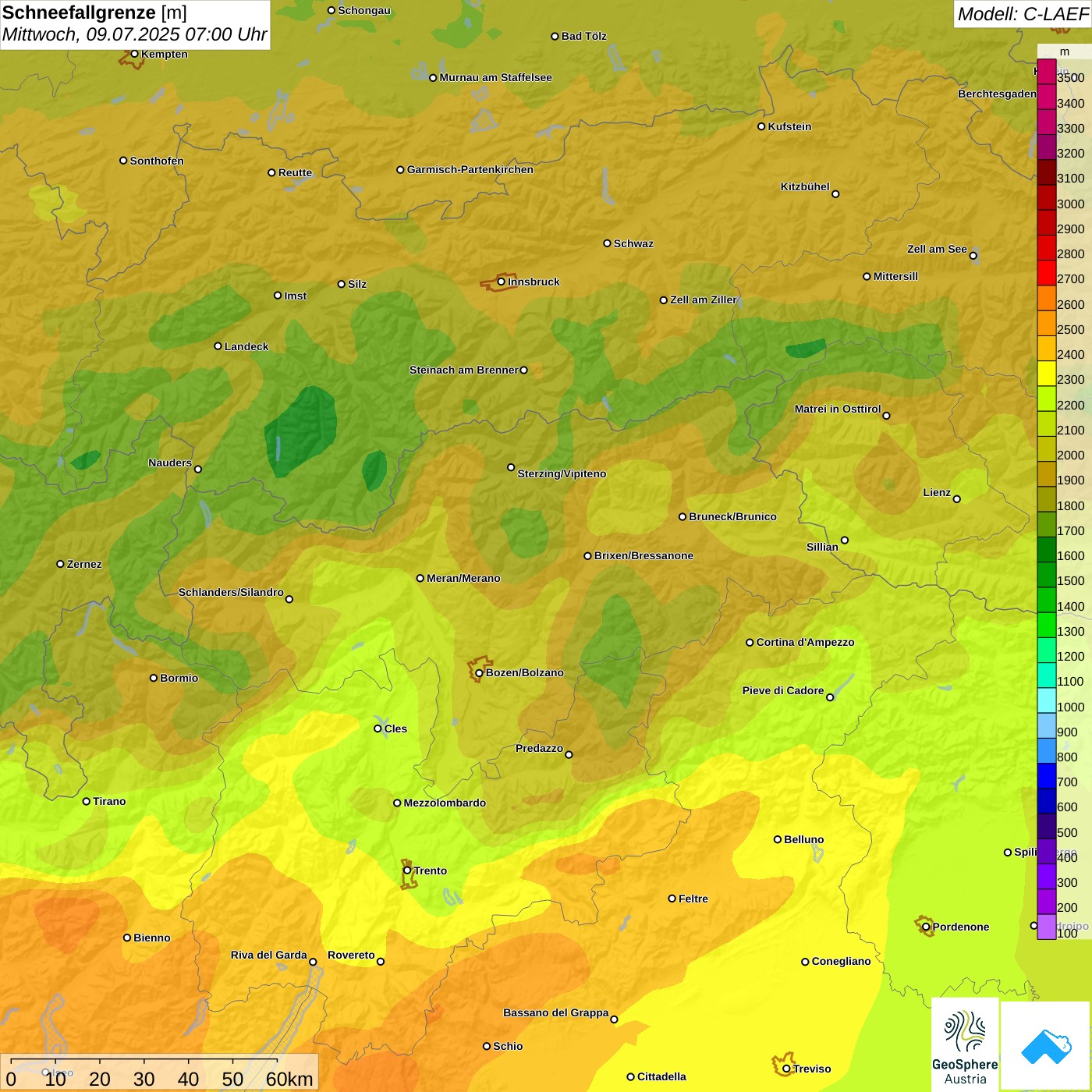
Task: Click the Bassano del Grappa label
Action: (555, 1012)
